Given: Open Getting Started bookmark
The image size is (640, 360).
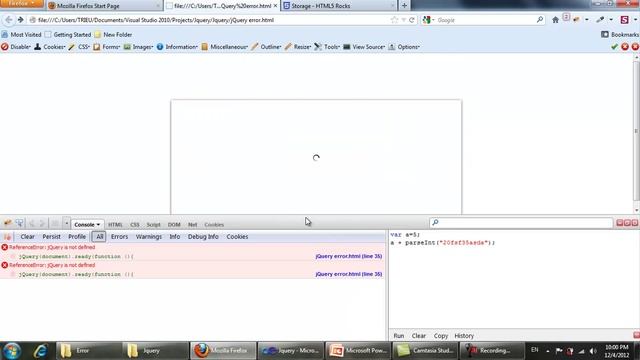Looking at the screenshot, I should 68,35.
